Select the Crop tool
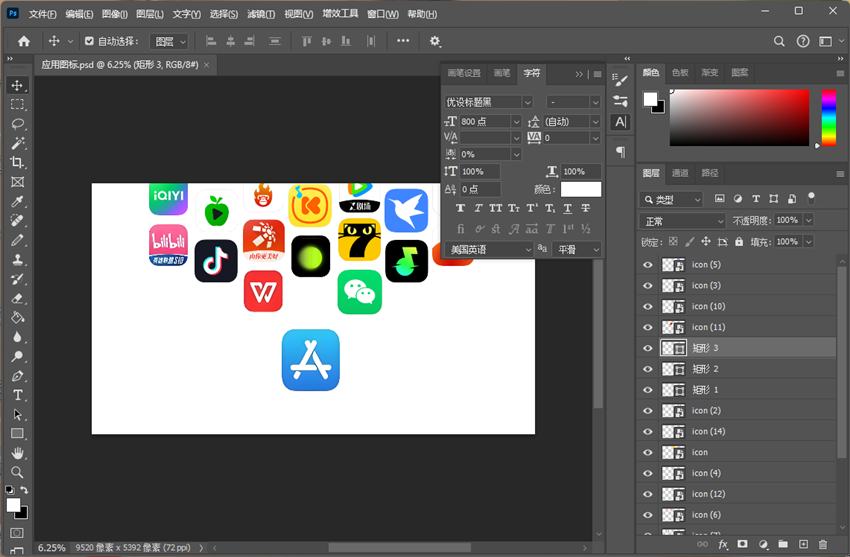850x557 pixels. tap(17, 163)
